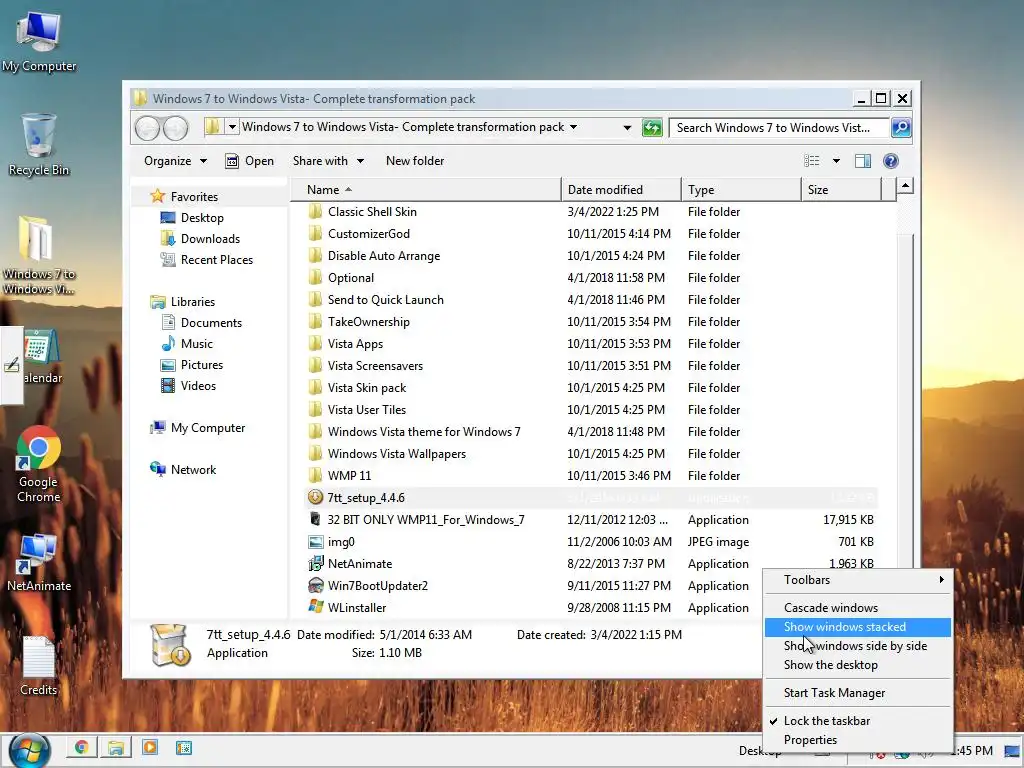Toggle the preview pane icon
This screenshot has width=1024, height=768.
[x=863, y=161]
